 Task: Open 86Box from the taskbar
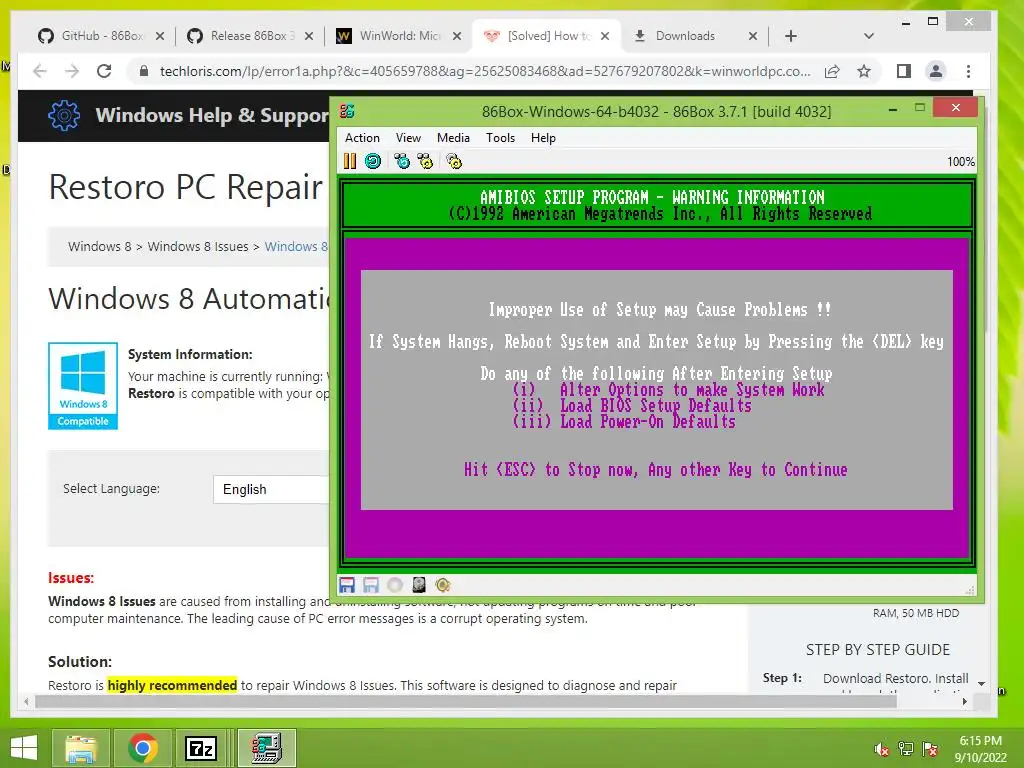(x=266, y=748)
